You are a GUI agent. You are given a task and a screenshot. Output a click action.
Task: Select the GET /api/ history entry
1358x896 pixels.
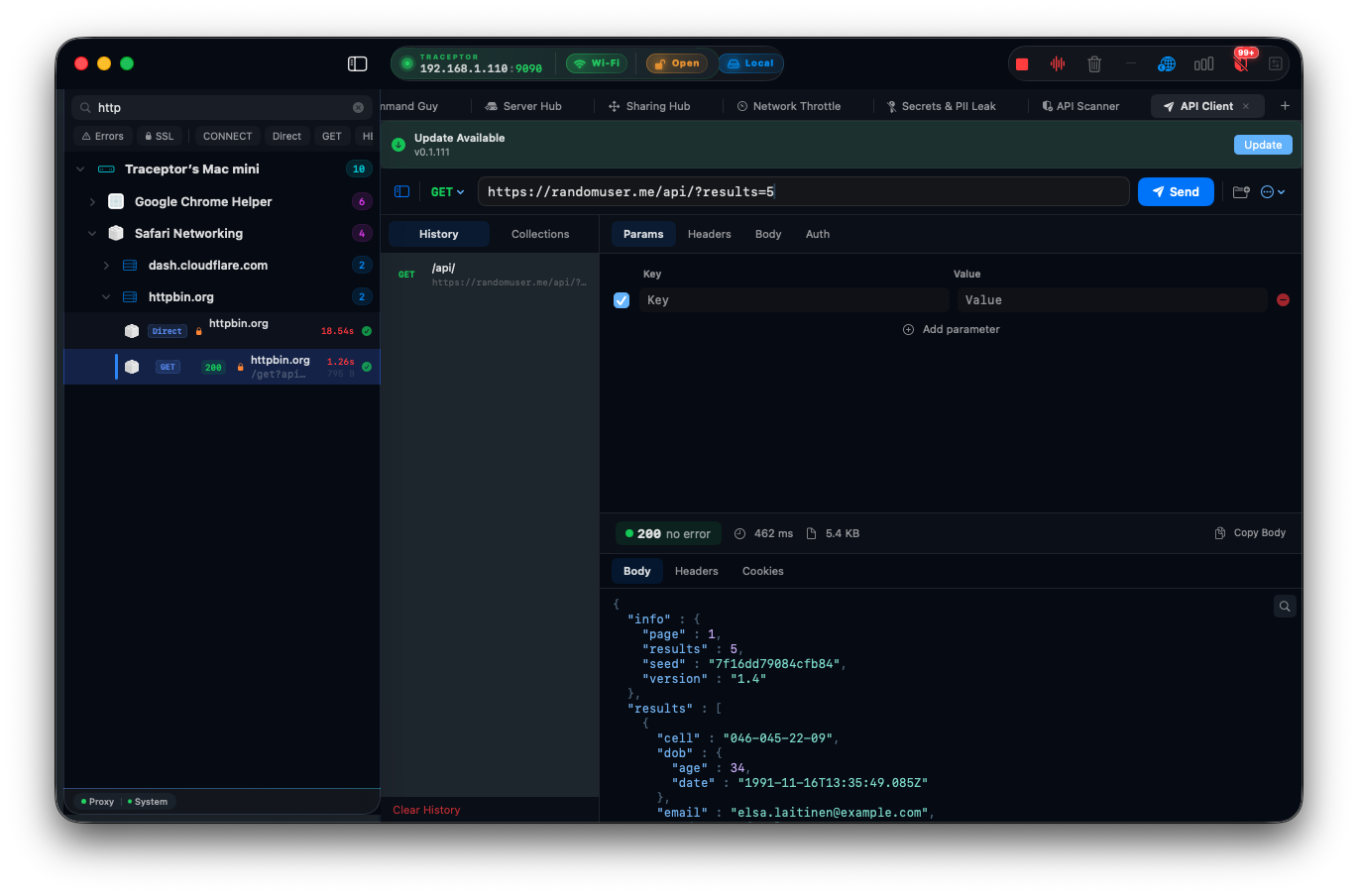coord(490,275)
